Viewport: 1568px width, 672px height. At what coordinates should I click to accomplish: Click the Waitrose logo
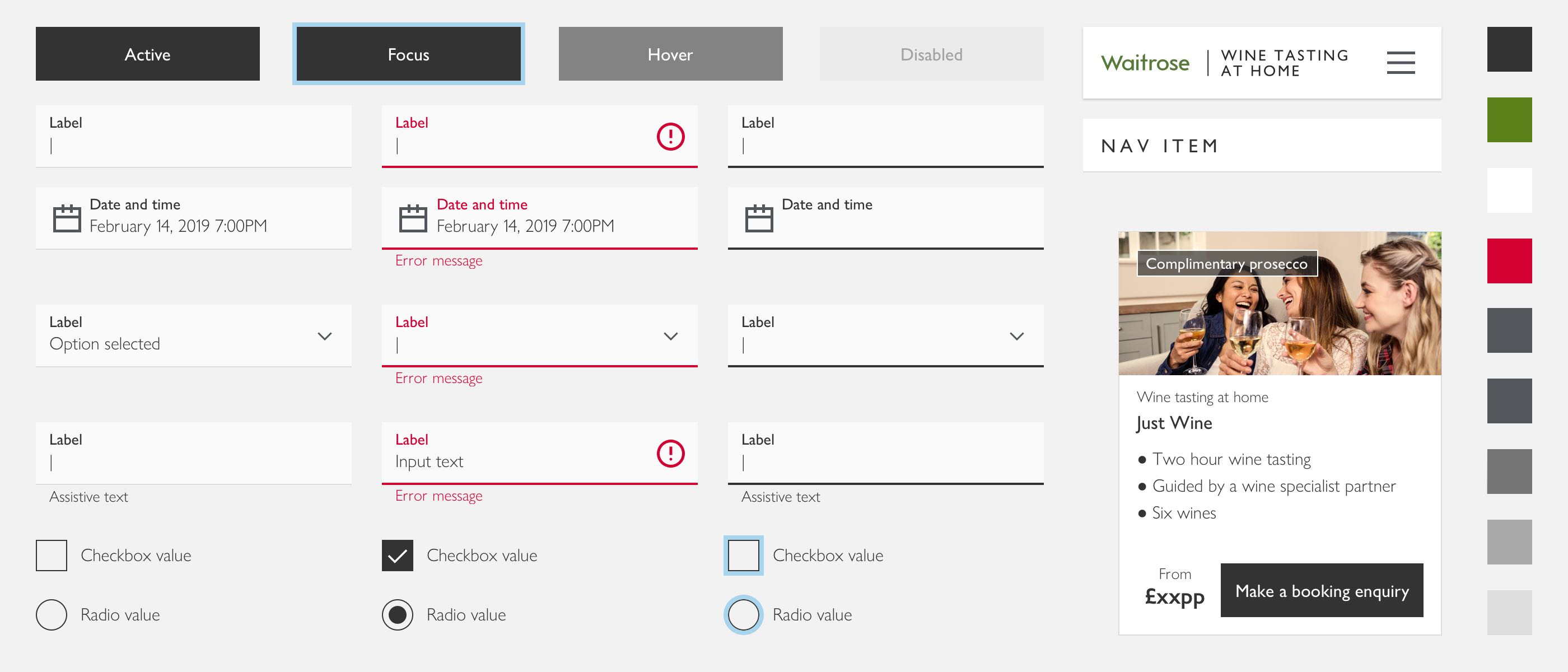coord(1145,63)
